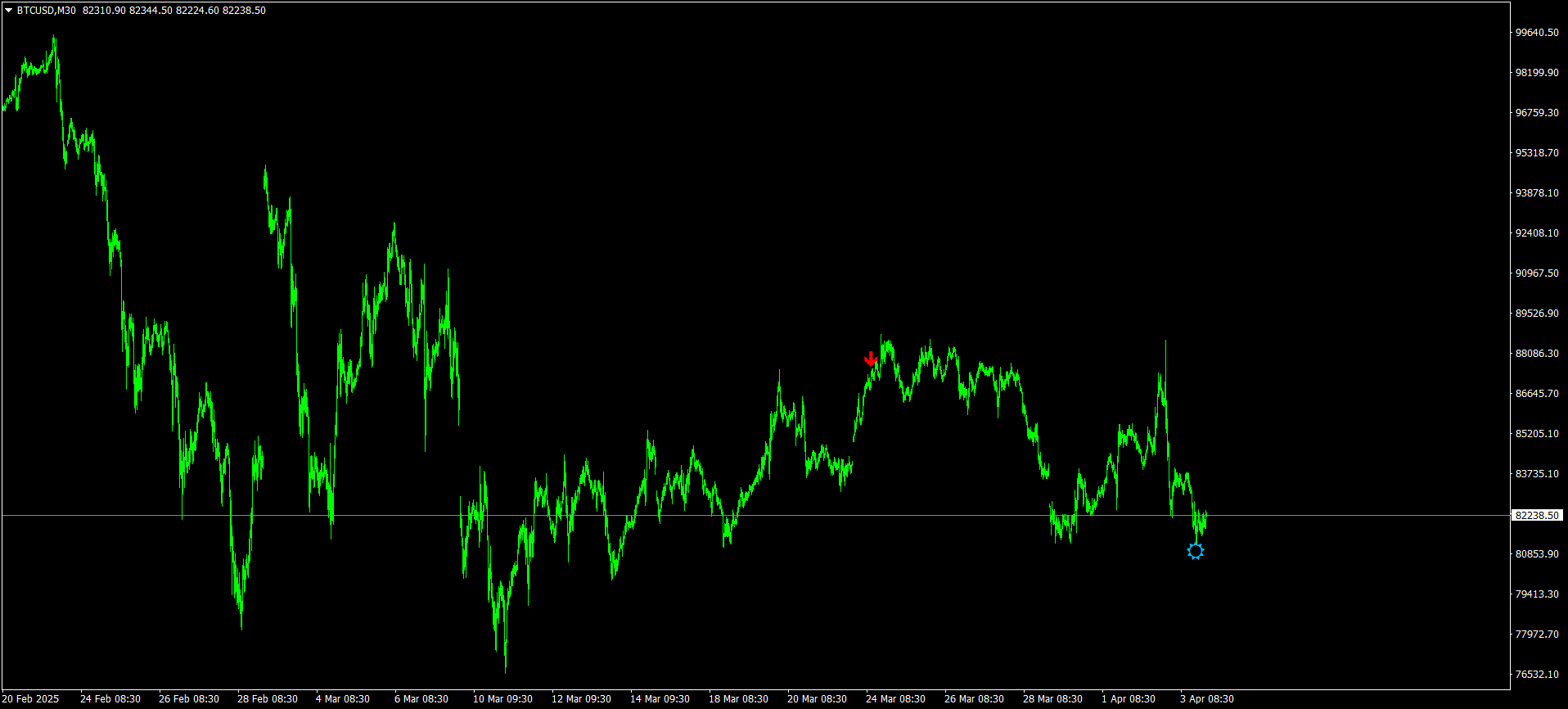Click the 28 Feb 08:30 time label
The width and height of the screenshot is (1568, 709).
[x=268, y=699]
